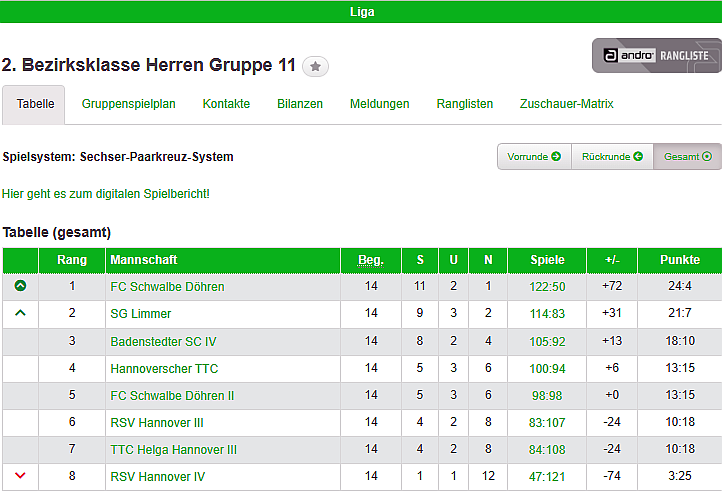Open the TTC Helga Hannover III link
722x494 pixels.
click(173, 450)
